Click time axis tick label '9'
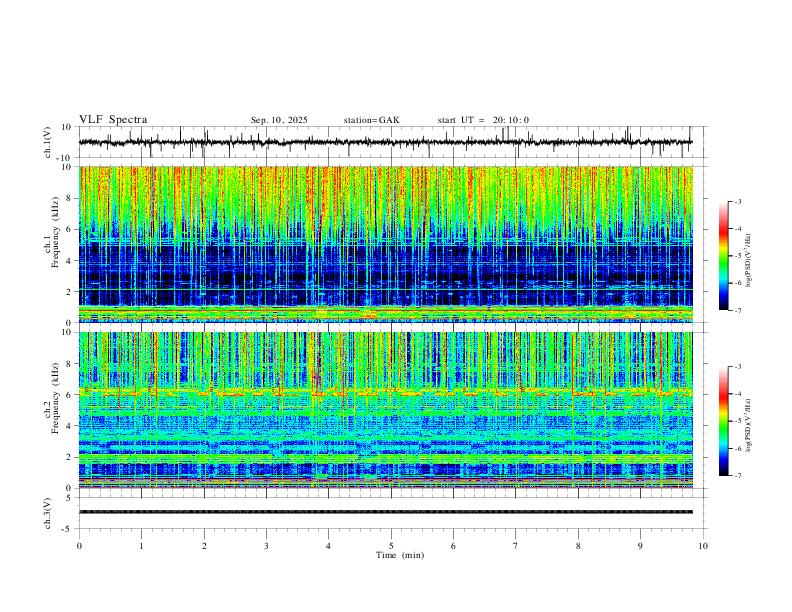The image size is (792, 612). click(x=640, y=546)
